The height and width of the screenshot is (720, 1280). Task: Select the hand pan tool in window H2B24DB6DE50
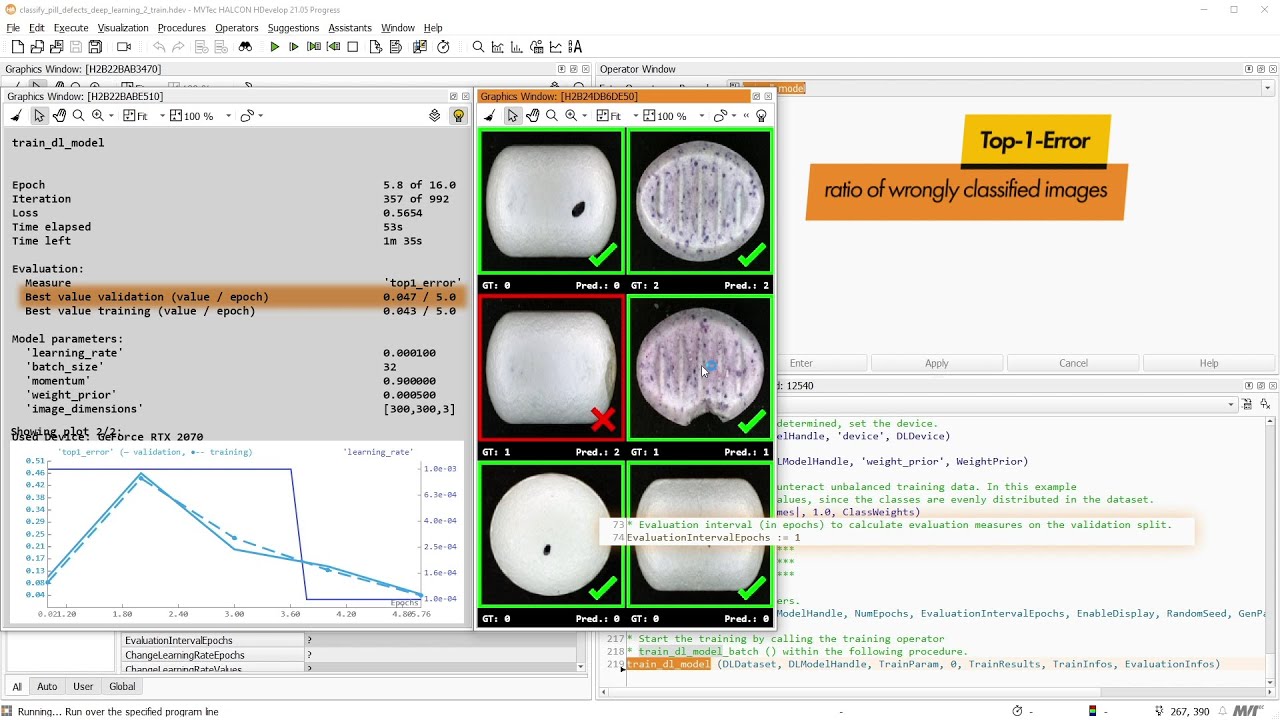point(533,116)
